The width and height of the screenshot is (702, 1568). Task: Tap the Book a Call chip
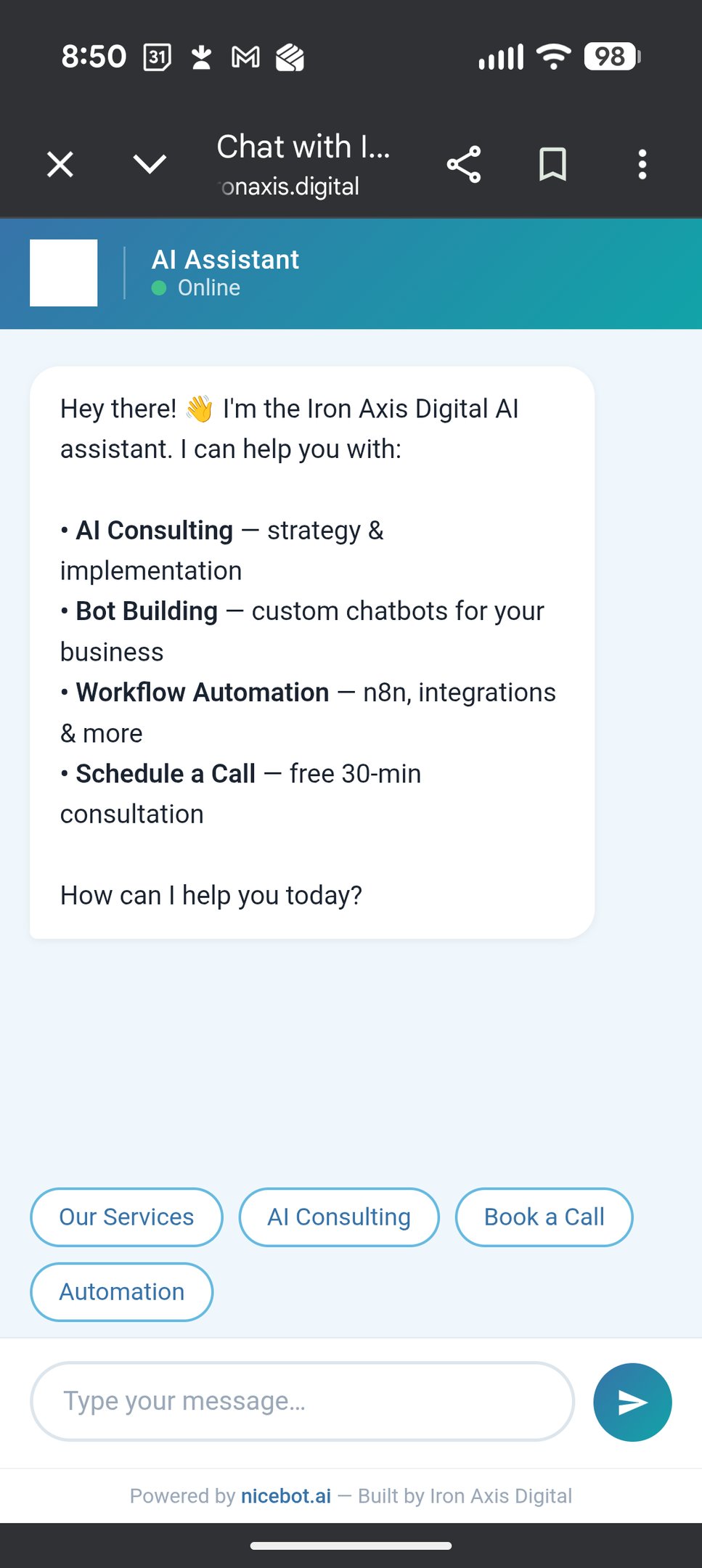click(x=544, y=1217)
